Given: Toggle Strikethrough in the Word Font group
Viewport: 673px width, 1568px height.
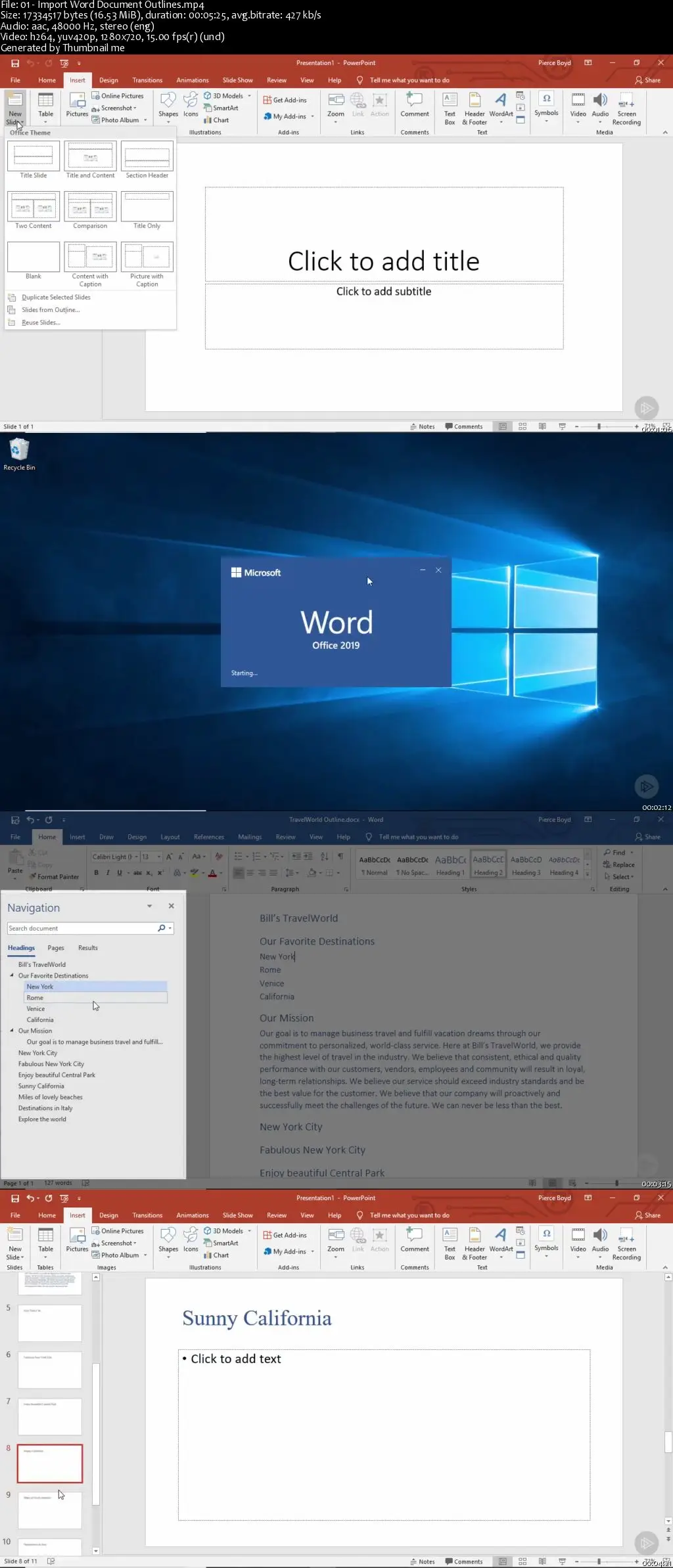Looking at the screenshot, I should click(137, 873).
